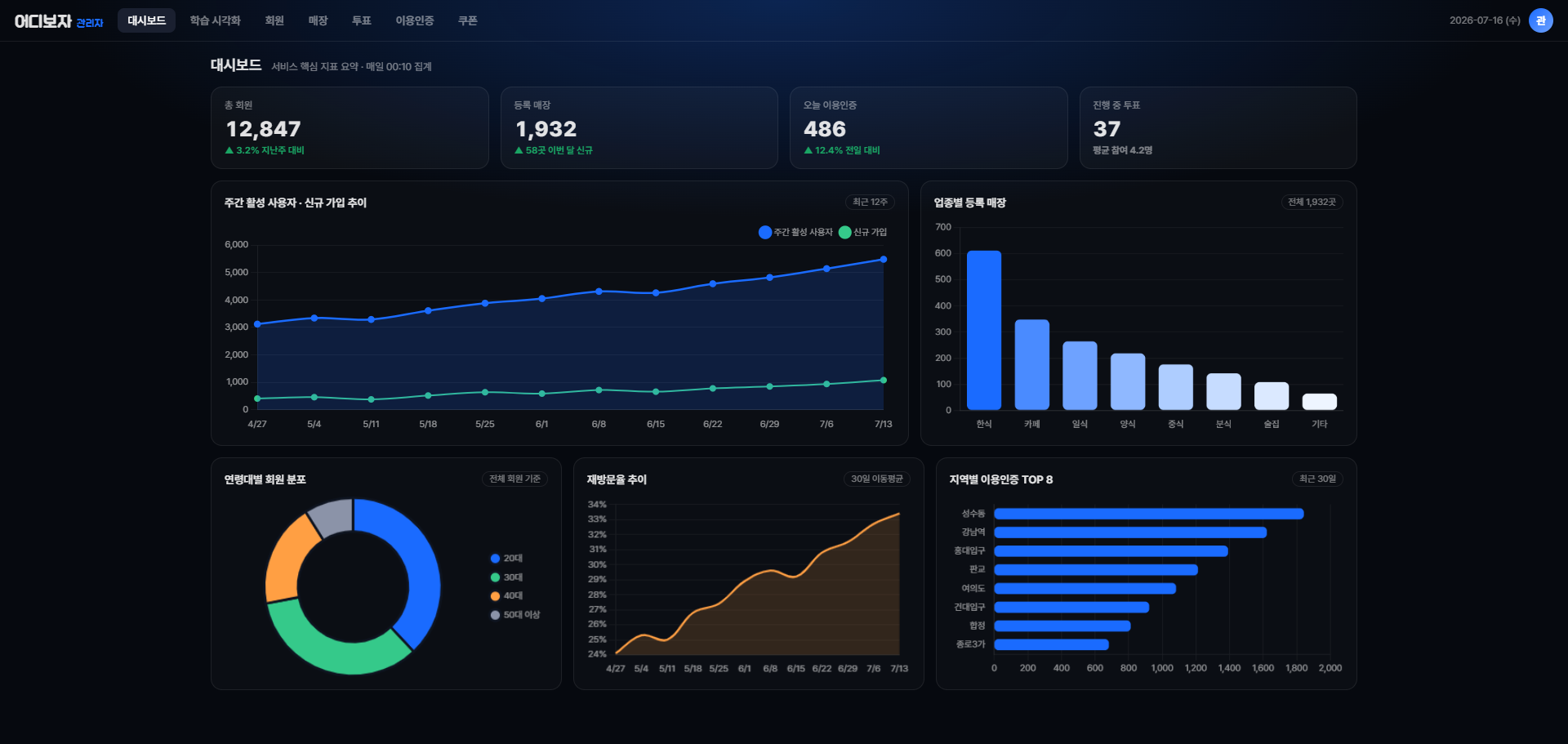Image resolution: width=1568 pixels, height=744 pixels.
Task: Click the 종로3가 horizontal bar
Action: tap(1051, 645)
